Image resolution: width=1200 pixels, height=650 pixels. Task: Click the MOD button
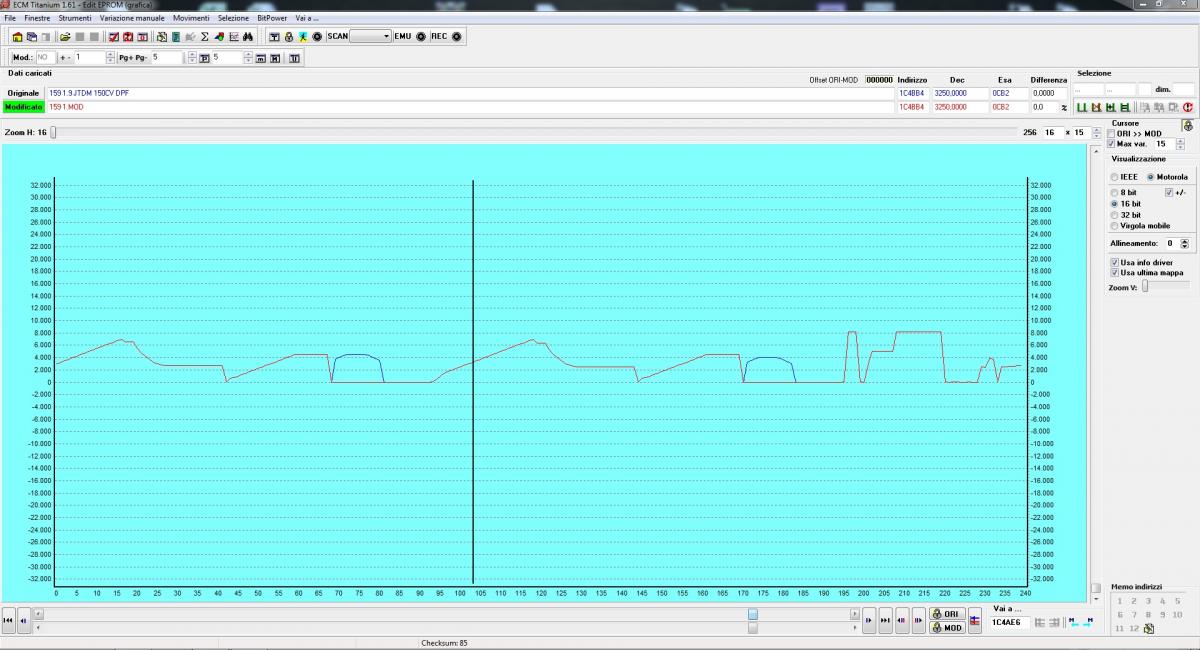click(947, 628)
